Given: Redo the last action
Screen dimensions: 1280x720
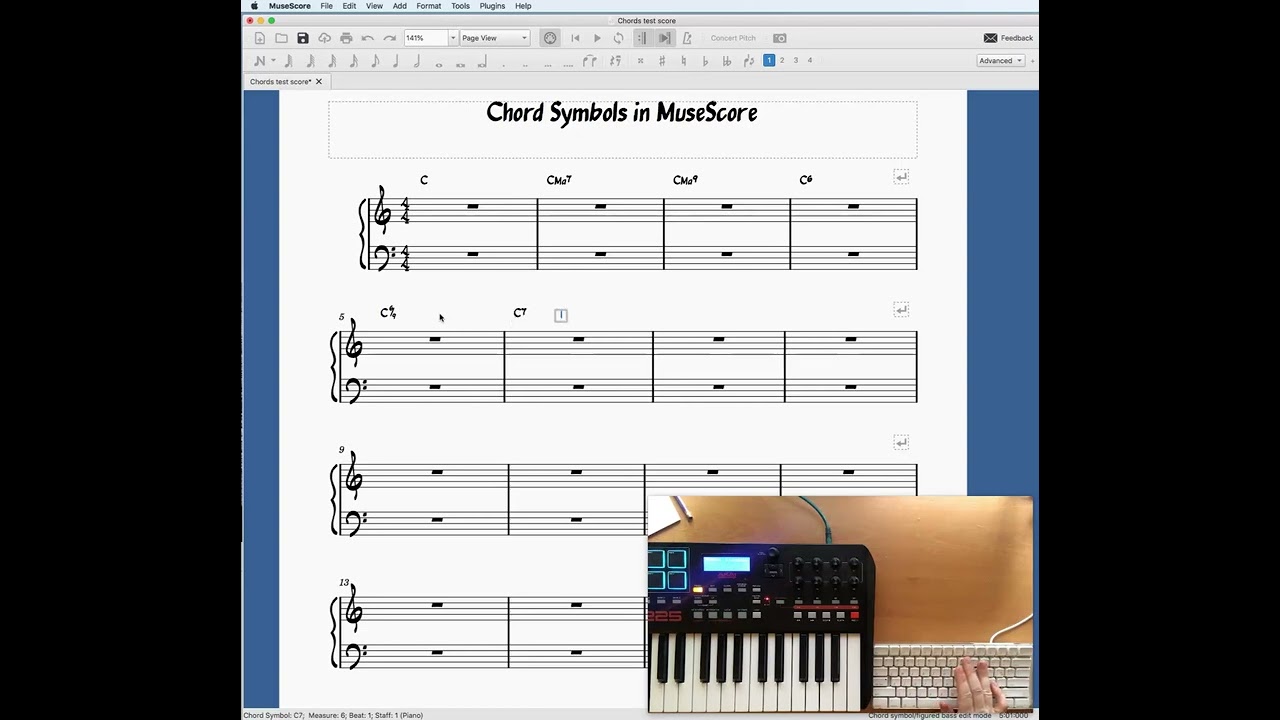Looking at the screenshot, I should [x=389, y=38].
